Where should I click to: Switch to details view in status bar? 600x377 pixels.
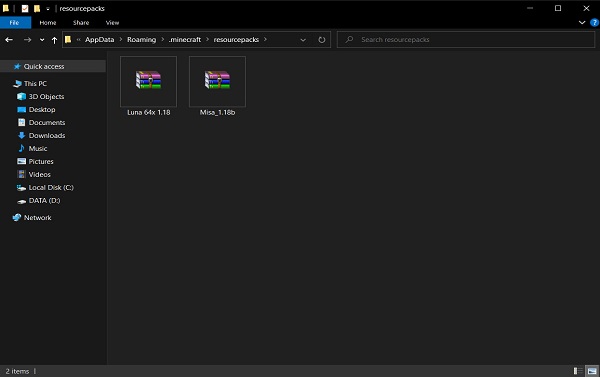click(x=578, y=371)
